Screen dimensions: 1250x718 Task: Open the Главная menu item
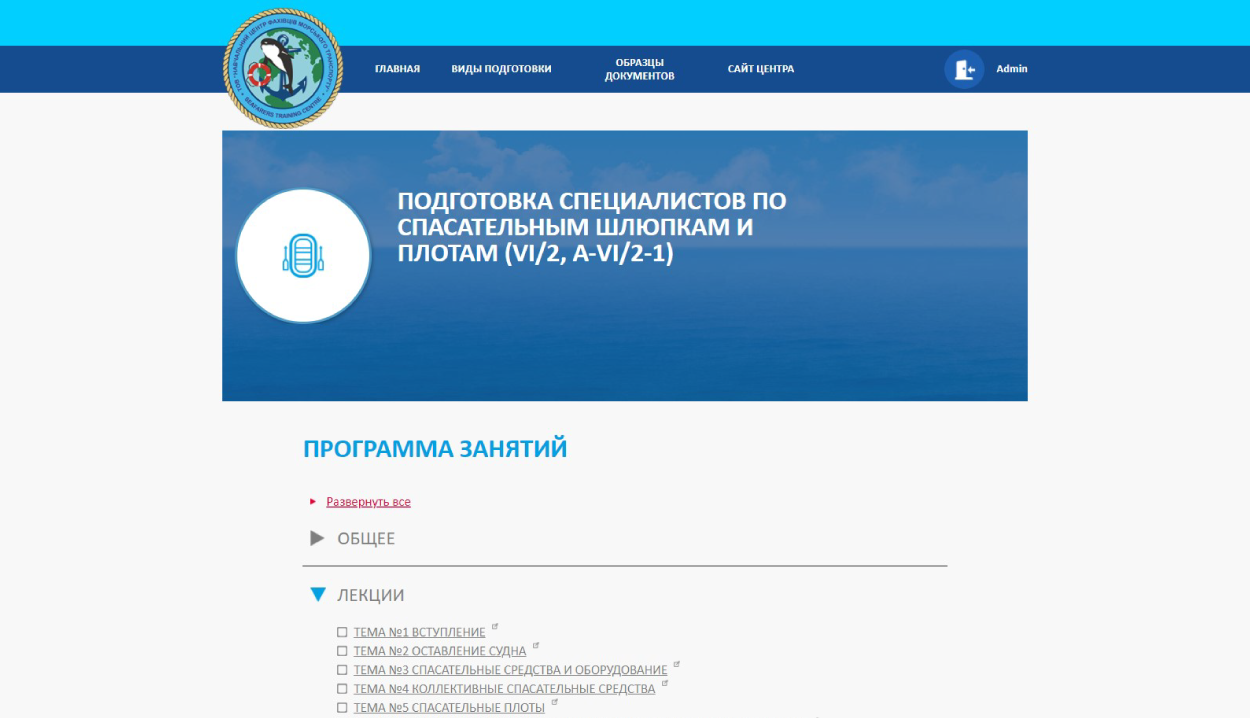coord(397,69)
